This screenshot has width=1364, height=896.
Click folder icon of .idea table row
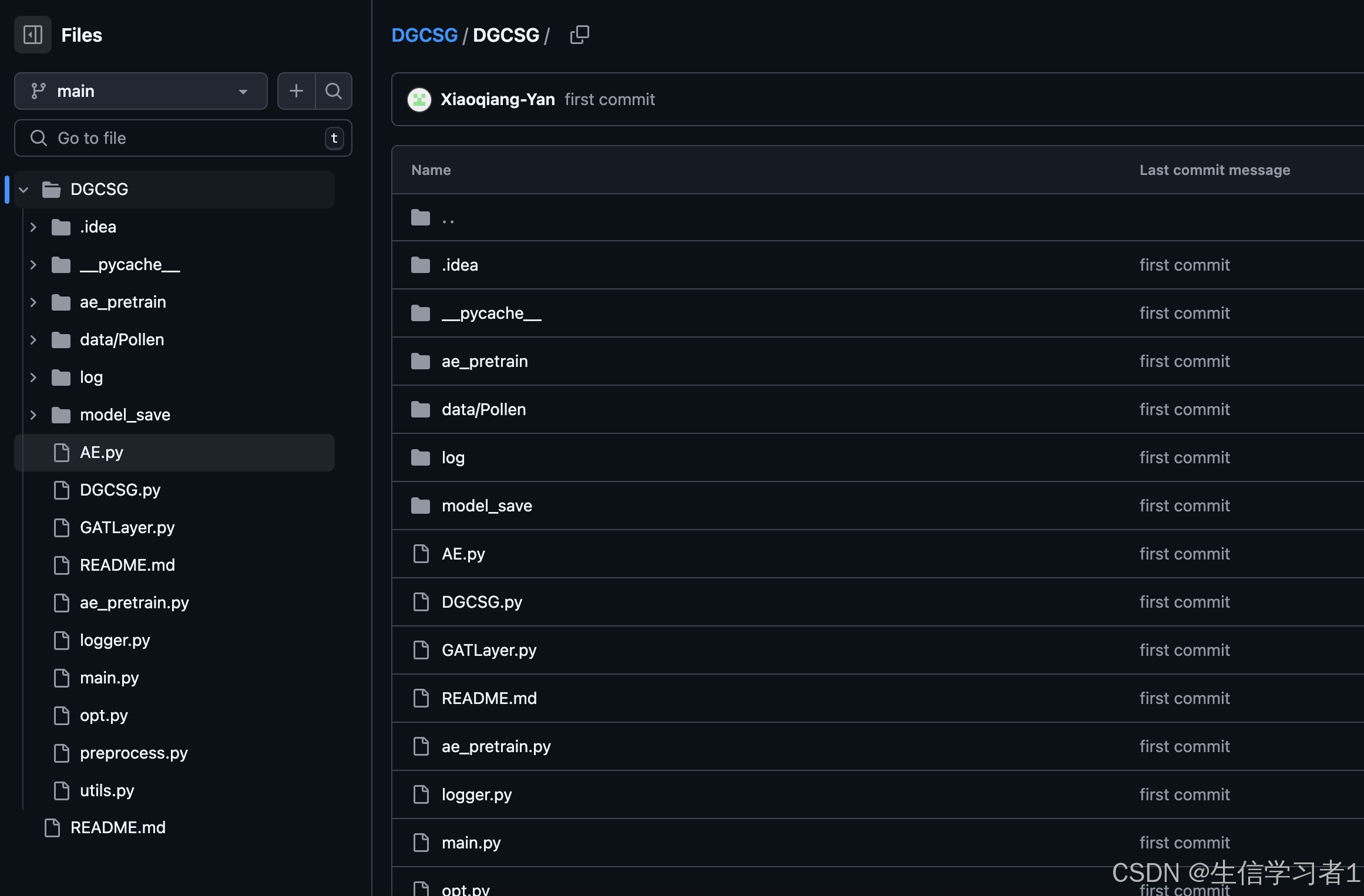tap(421, 265)
